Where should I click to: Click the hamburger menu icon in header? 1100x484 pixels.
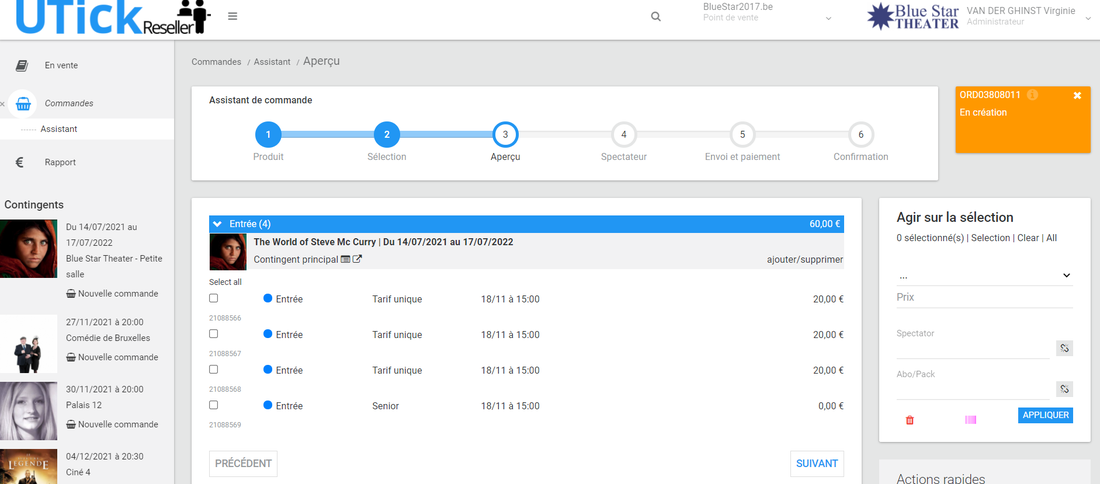click(232, 16)
